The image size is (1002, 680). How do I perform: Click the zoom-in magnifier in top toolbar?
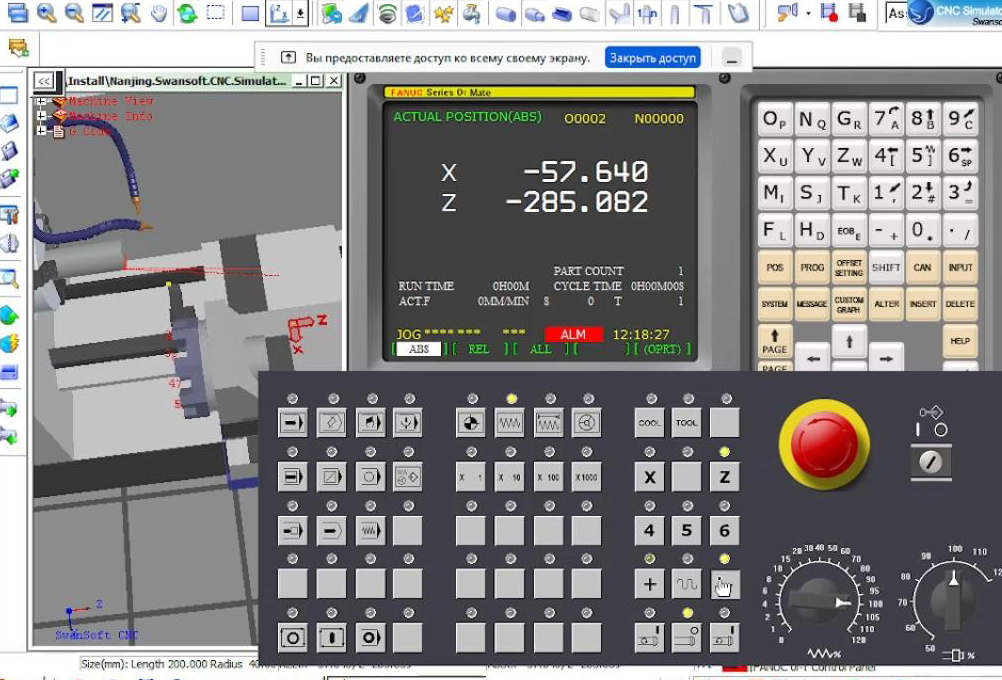pos(46,13)
